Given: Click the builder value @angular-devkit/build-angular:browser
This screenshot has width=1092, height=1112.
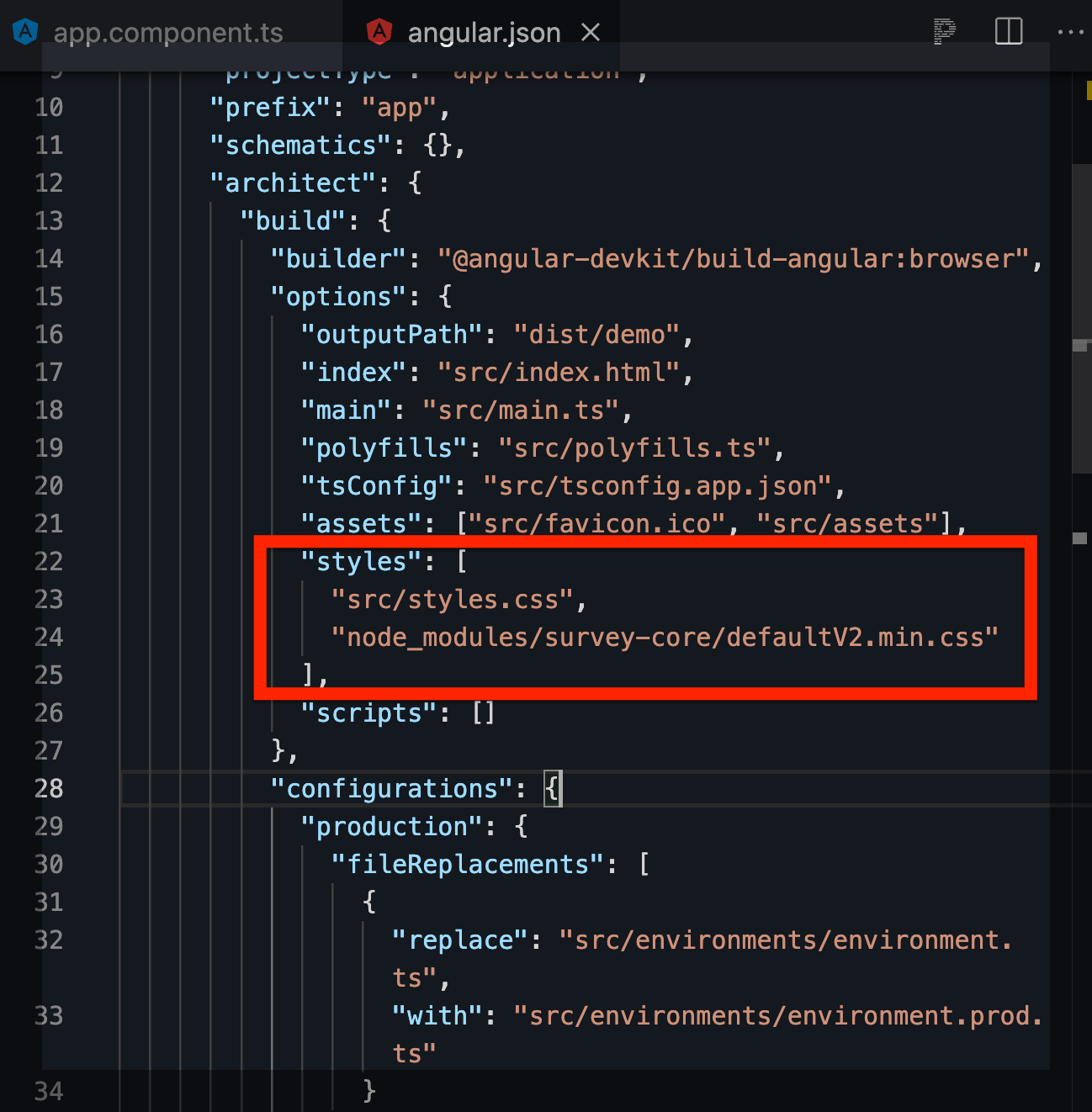Looking at the screenshot, I should pyautogui.click(x=736, y=258).
